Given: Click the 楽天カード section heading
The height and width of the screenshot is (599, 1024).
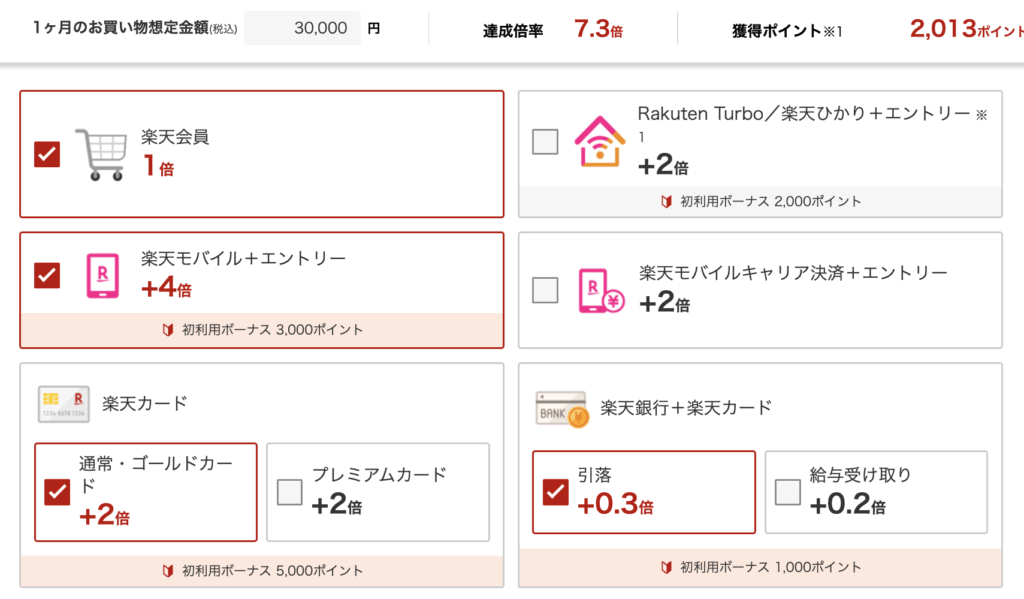Looking at the screenshot, I should tap(145, 404).
